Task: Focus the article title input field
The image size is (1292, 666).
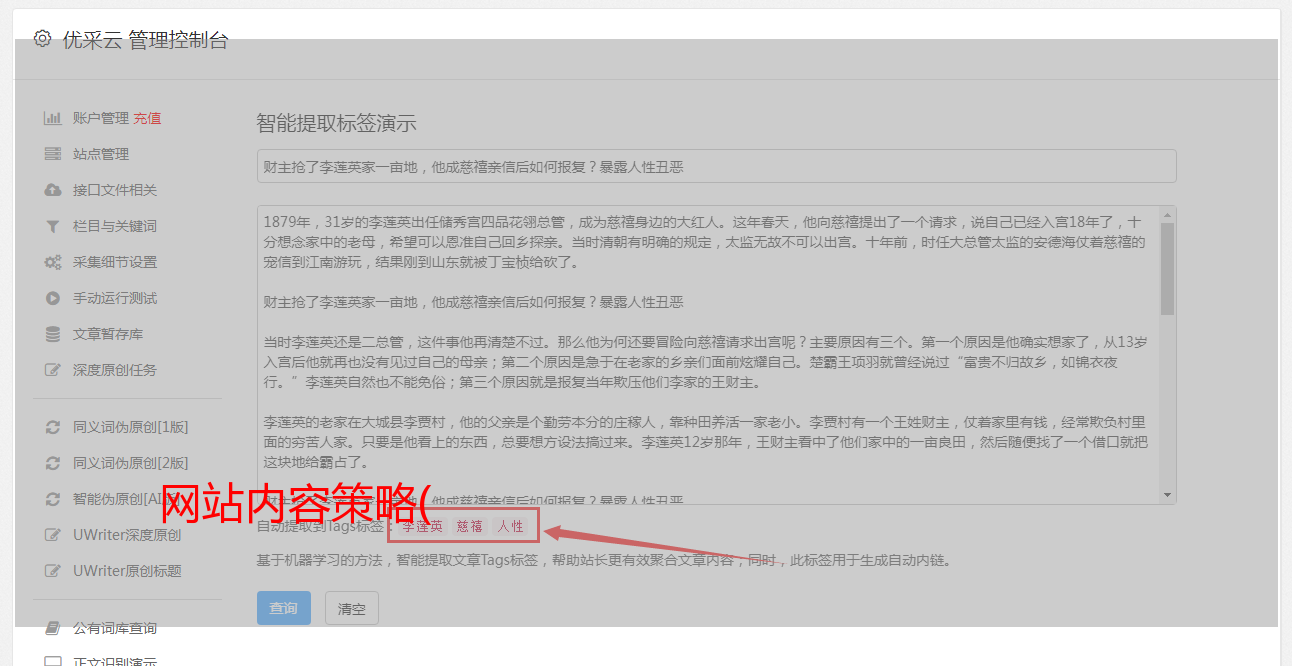Action: (x=716, y=166)
